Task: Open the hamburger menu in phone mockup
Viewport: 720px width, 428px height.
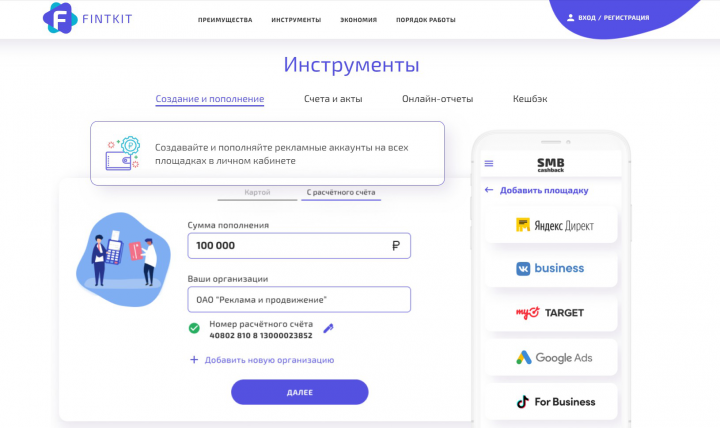Action: [x=489, y=163]
